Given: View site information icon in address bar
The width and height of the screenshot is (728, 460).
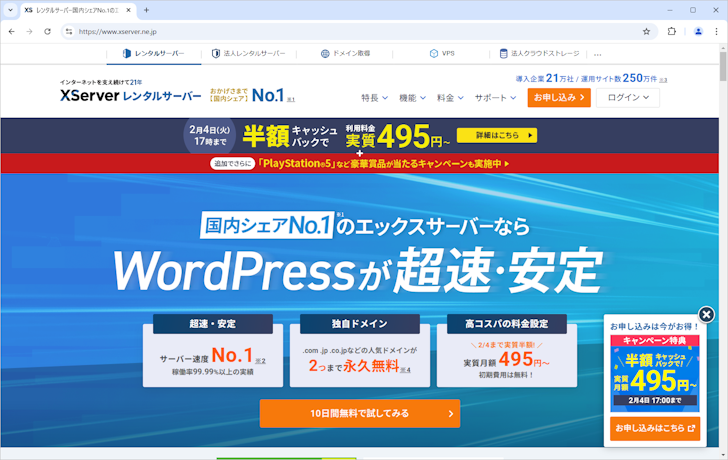Looking at the screenshot, I should coord(69,32).
